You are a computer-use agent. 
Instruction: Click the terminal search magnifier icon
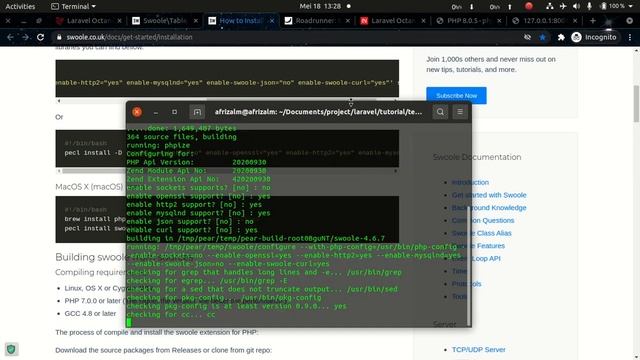coord(440,112)
